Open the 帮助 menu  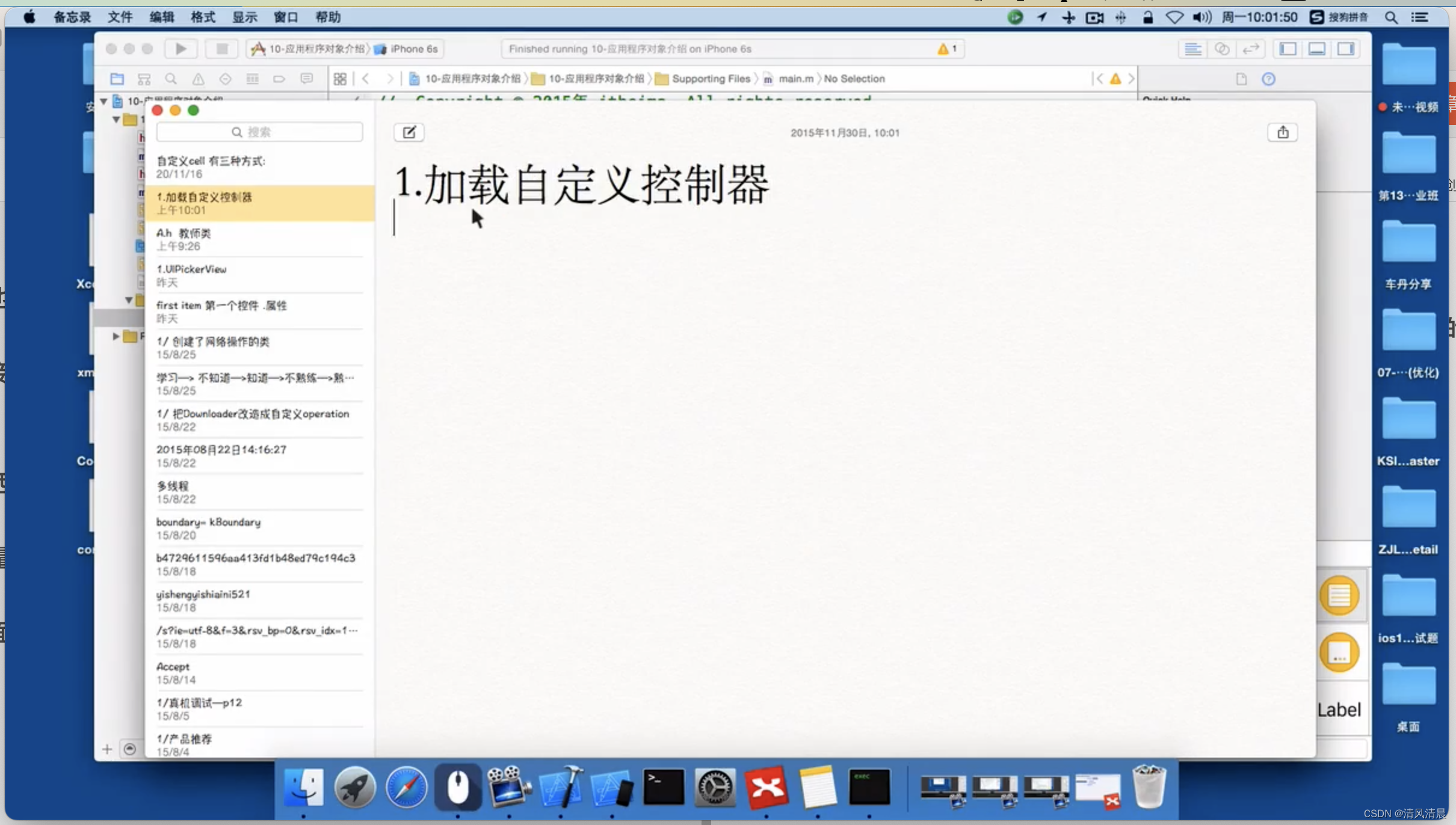coord(328,17)
